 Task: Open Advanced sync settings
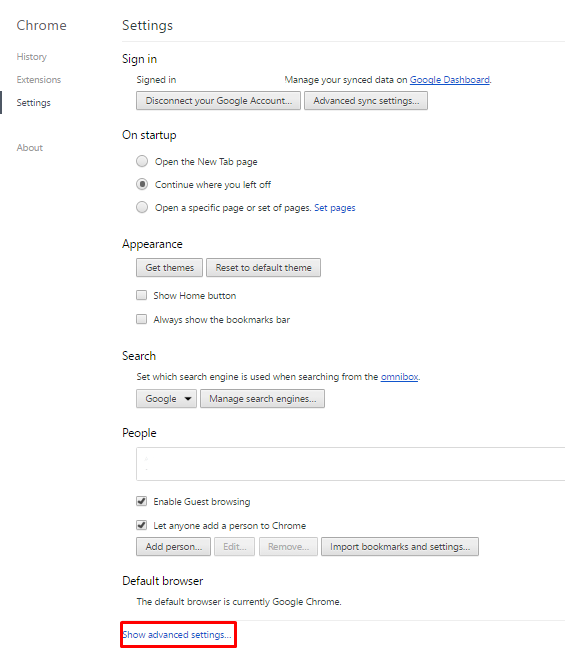[x=366, y=101]
